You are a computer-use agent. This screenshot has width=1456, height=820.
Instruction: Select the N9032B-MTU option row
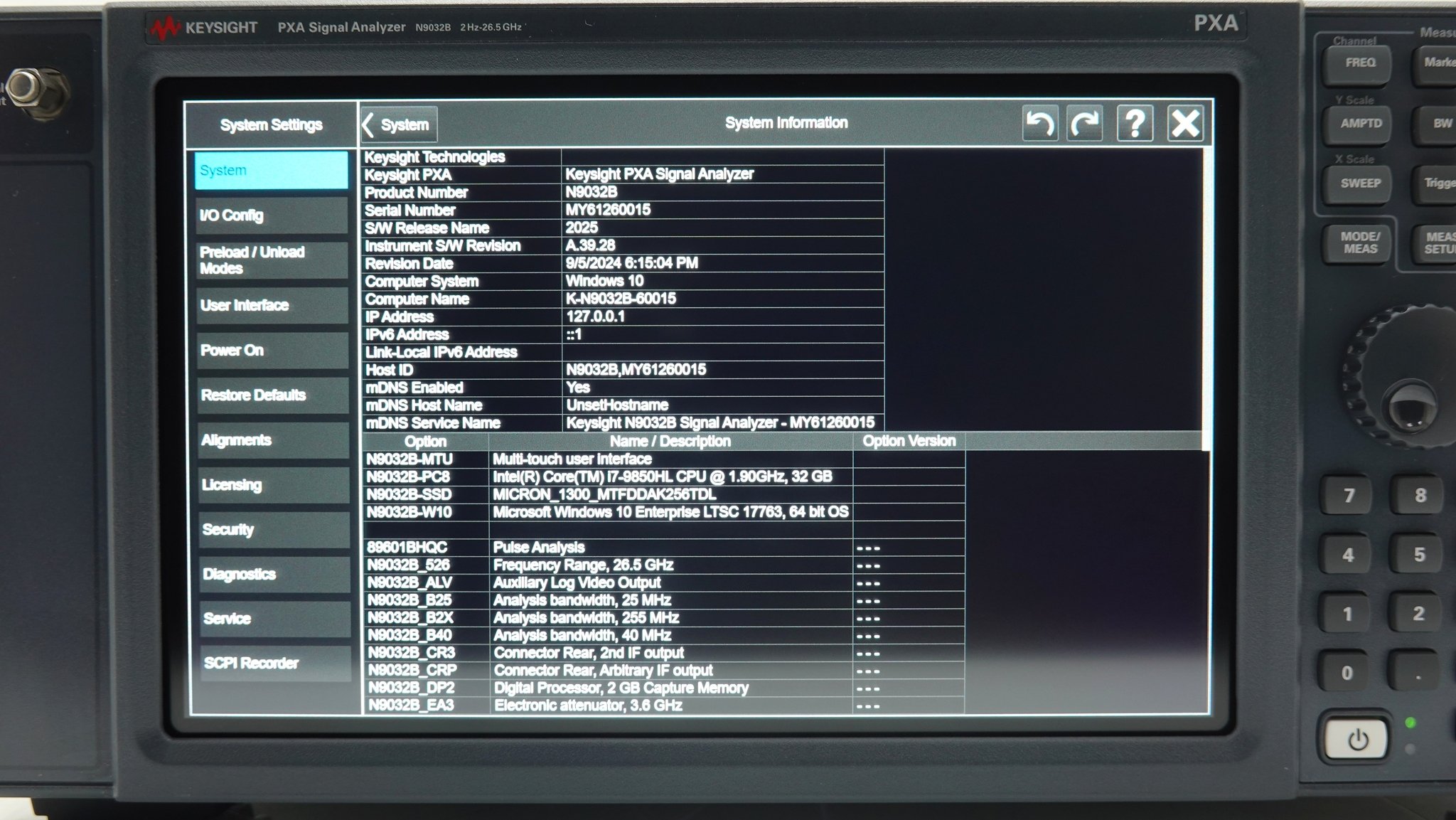(663, 459)
